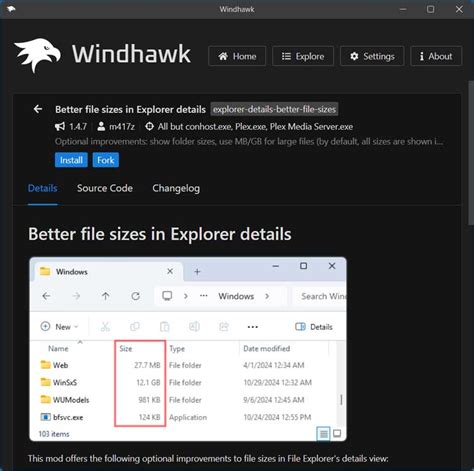Click the new tab plus icon in the preview
The width and height of the screenshot is (474, 471).
197,272
